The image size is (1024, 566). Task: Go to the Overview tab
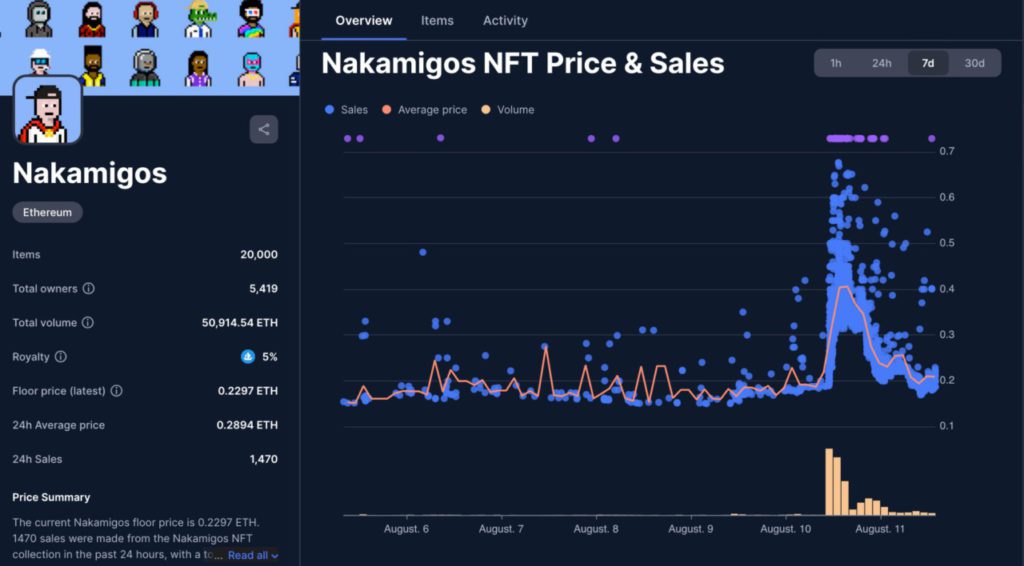(x=364, y=20)
